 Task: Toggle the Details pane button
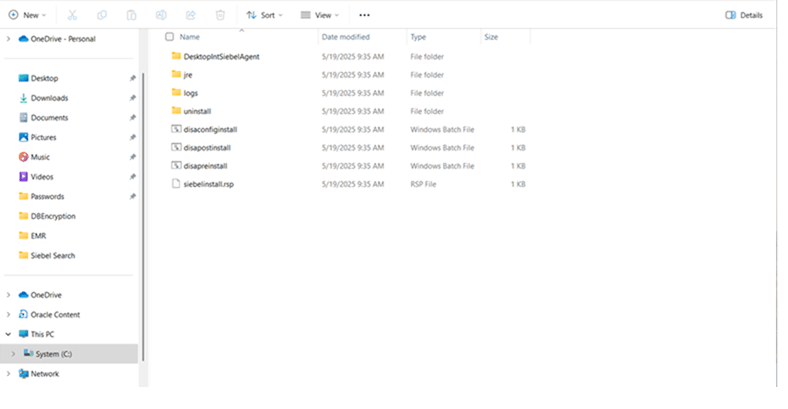tap(744, 15)
